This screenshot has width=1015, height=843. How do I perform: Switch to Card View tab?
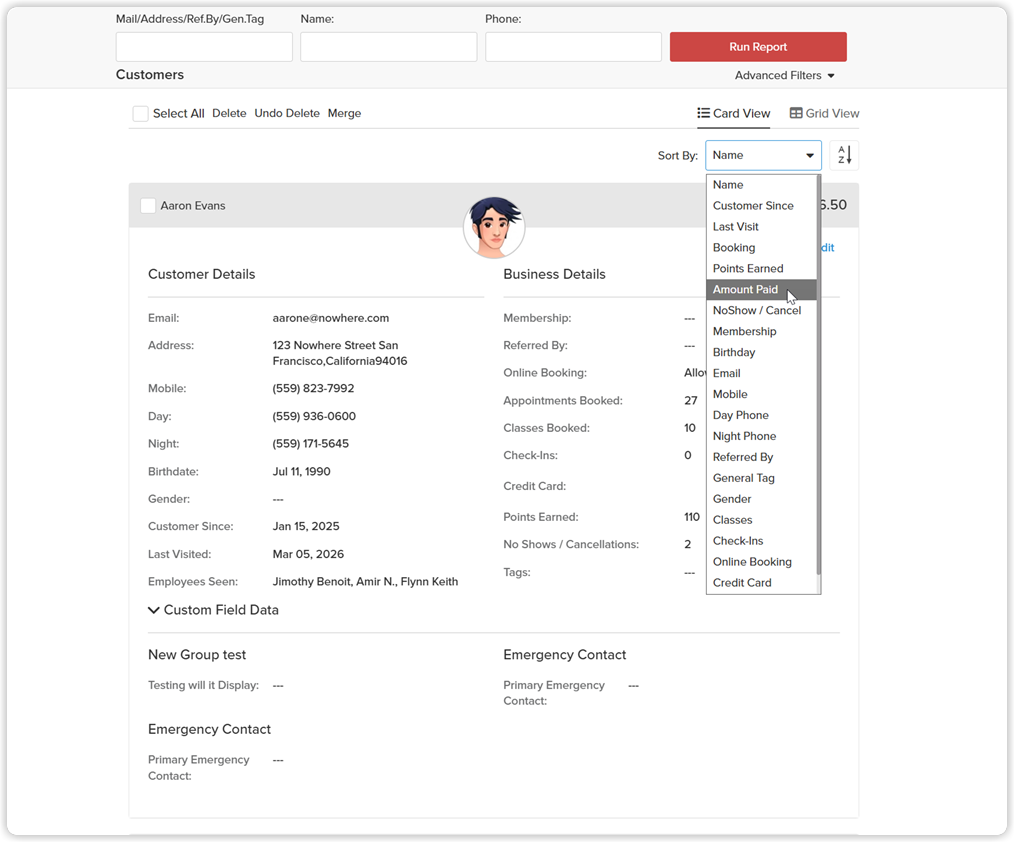tap(733, 114)
